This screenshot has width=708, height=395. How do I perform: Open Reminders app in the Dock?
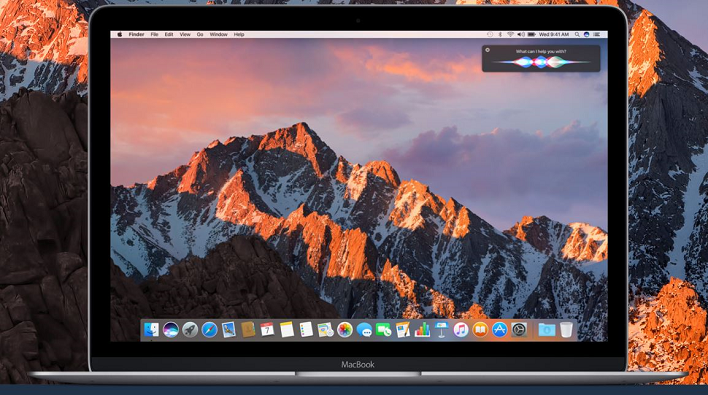(x=306, y=330)
